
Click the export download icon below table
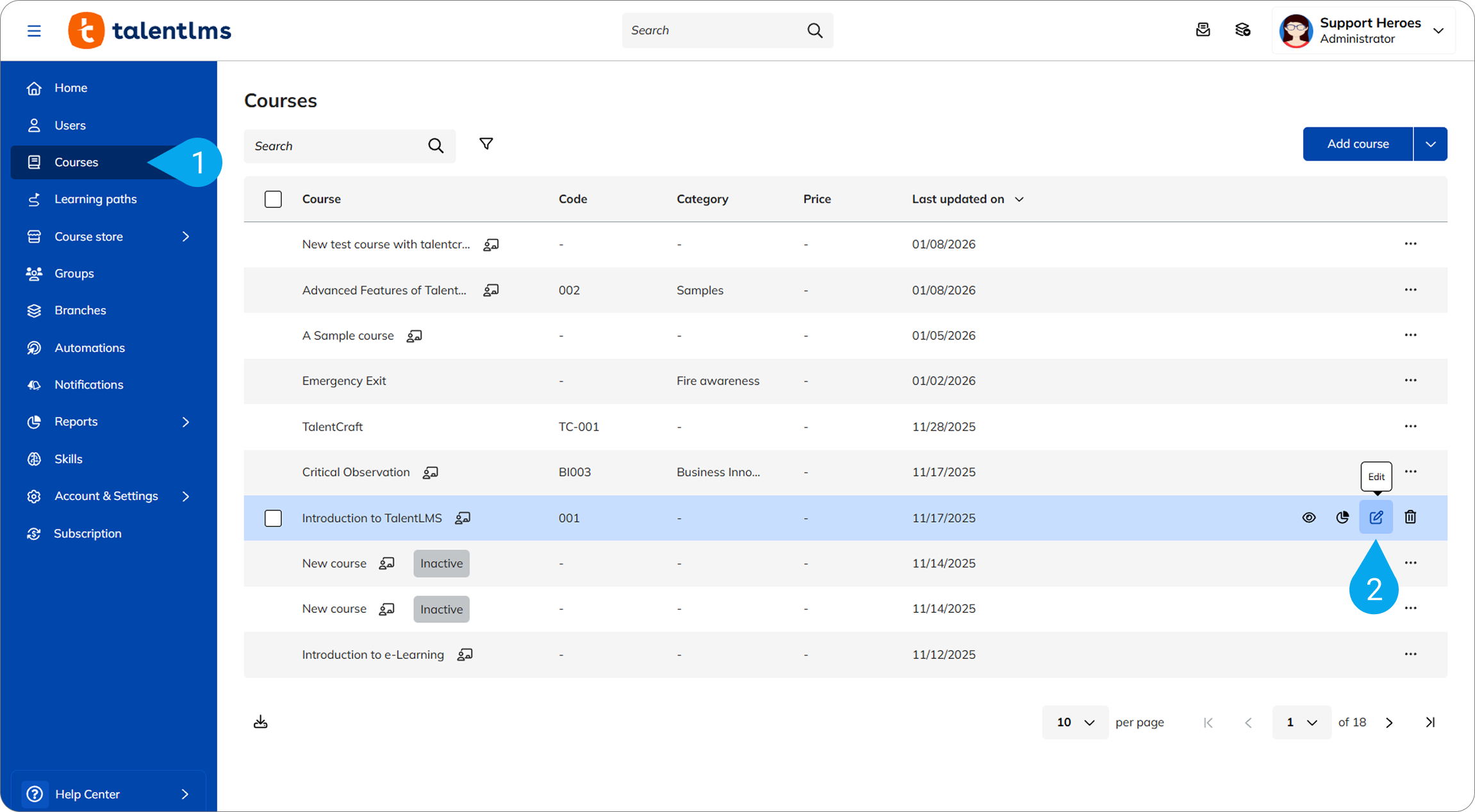[260, 722]
